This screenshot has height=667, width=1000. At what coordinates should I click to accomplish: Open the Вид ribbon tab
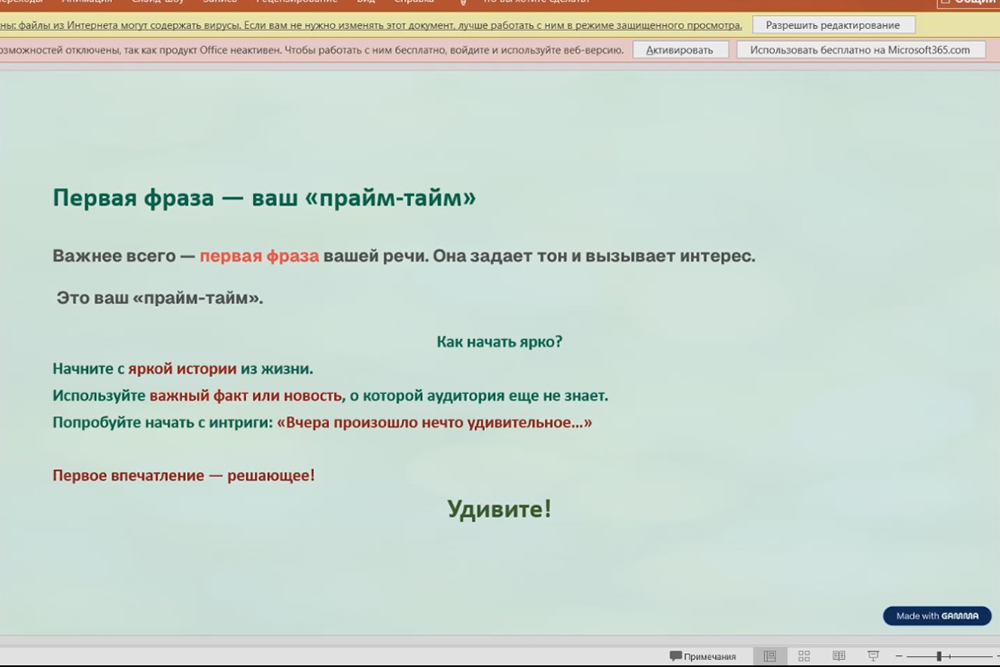366,2
